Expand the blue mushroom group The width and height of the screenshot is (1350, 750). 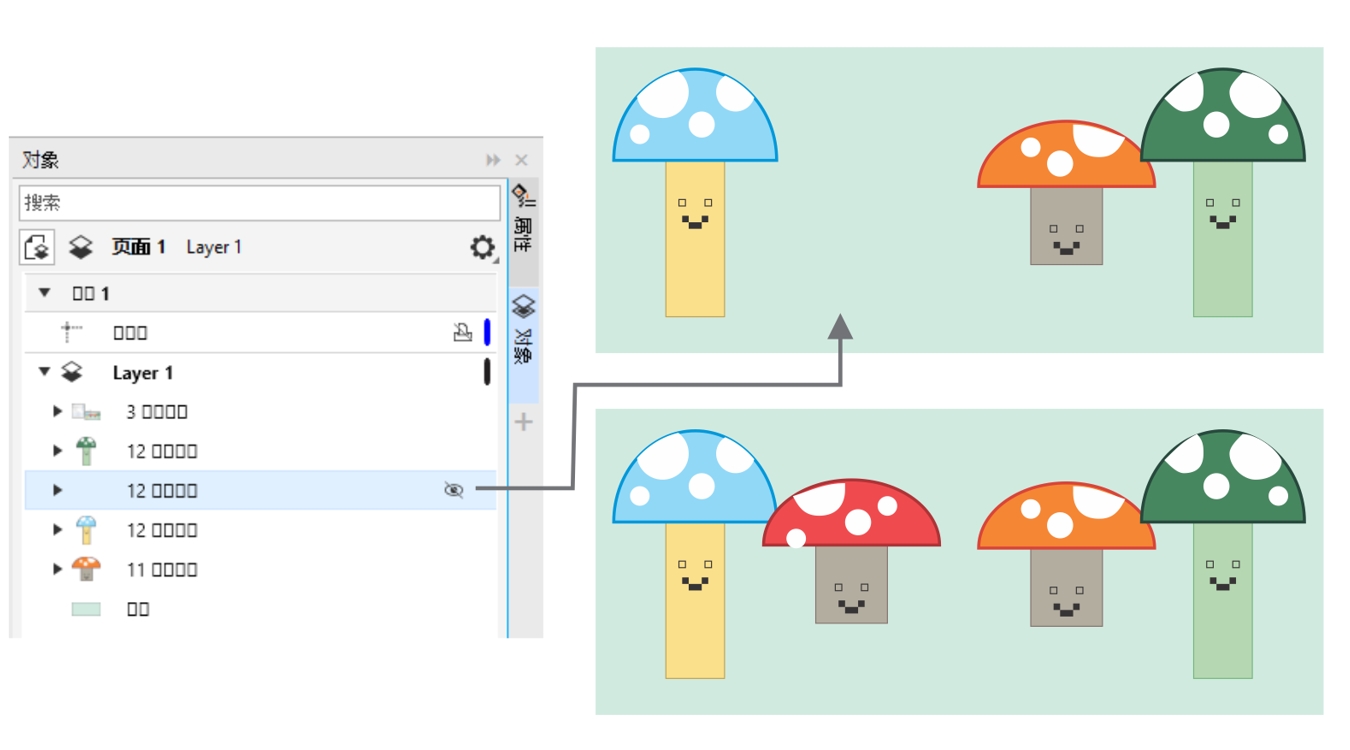click(x=58, y=530)
